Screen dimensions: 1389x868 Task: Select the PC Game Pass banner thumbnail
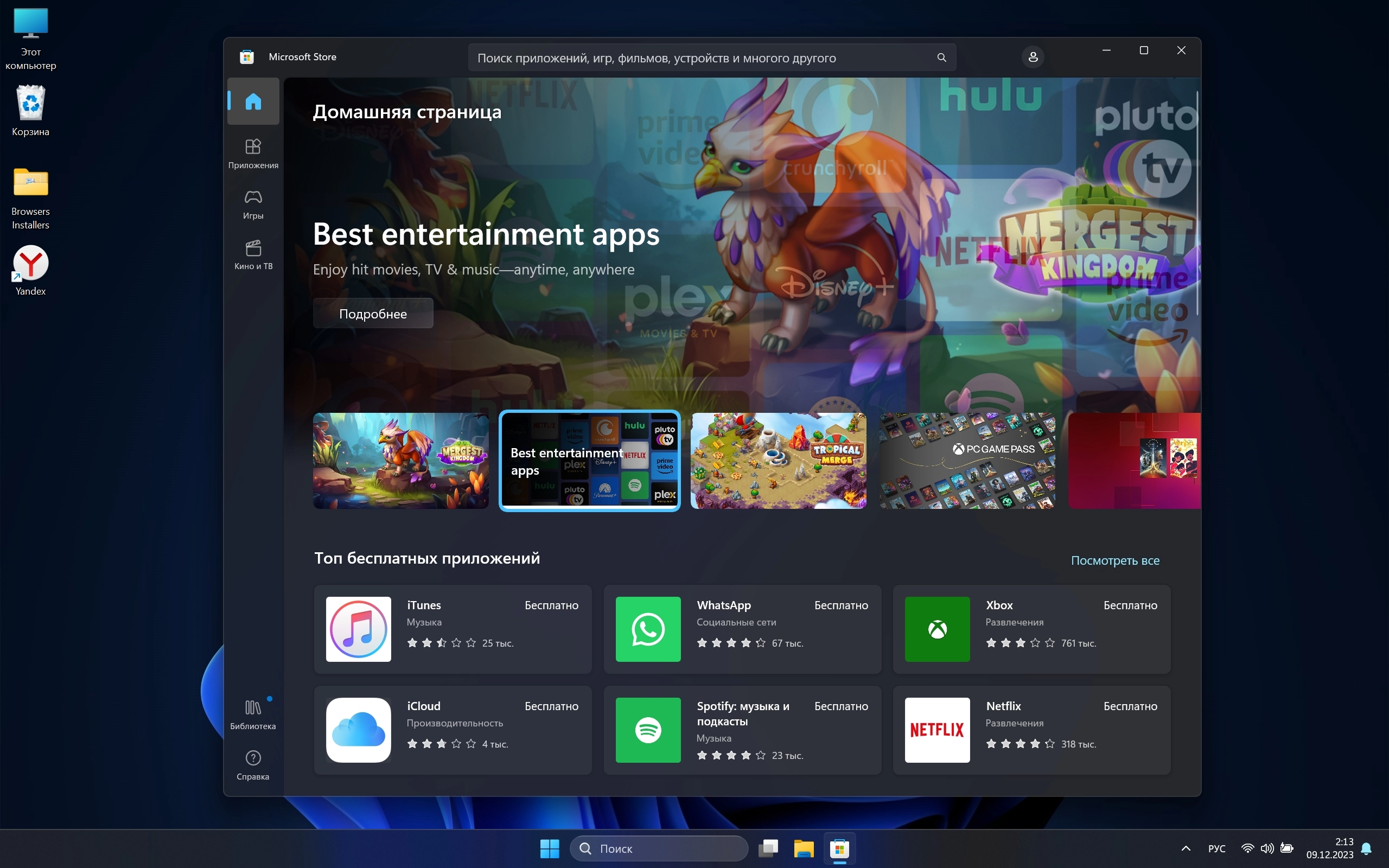click(967, 461)
